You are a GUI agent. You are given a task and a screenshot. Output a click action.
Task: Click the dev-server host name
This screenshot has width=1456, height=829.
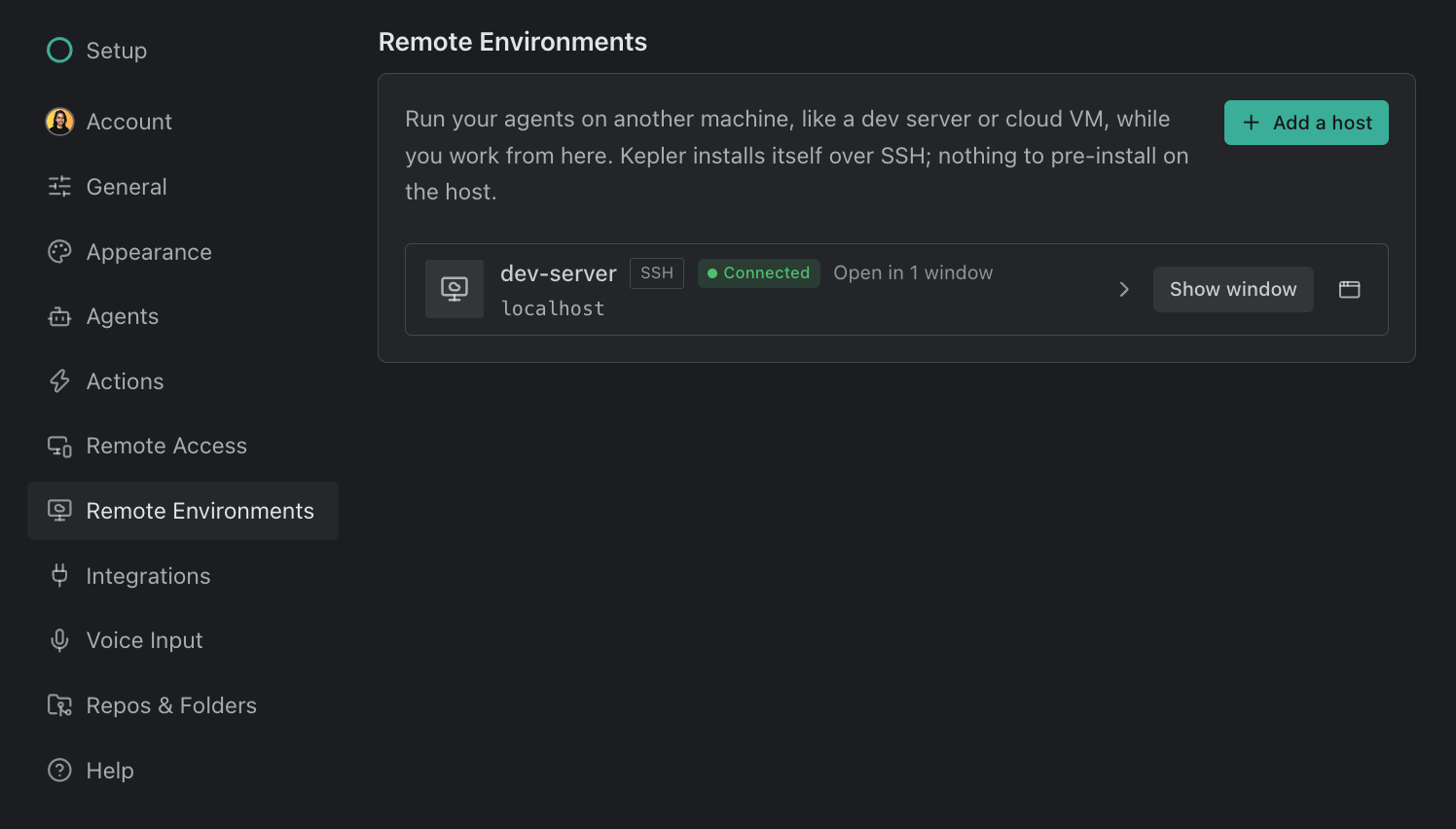pos(559,273)
